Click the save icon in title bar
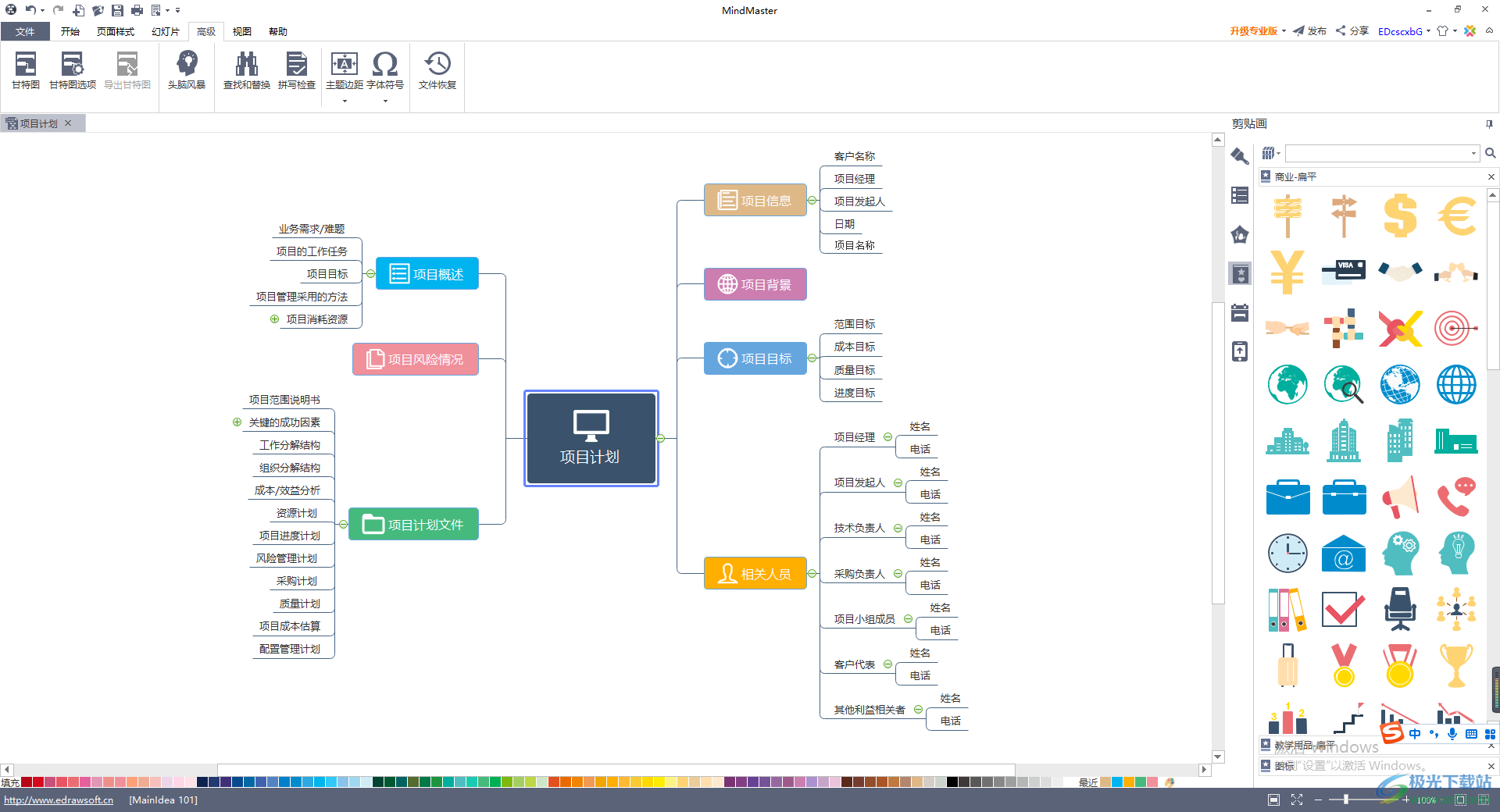 (x=117, y=10)
